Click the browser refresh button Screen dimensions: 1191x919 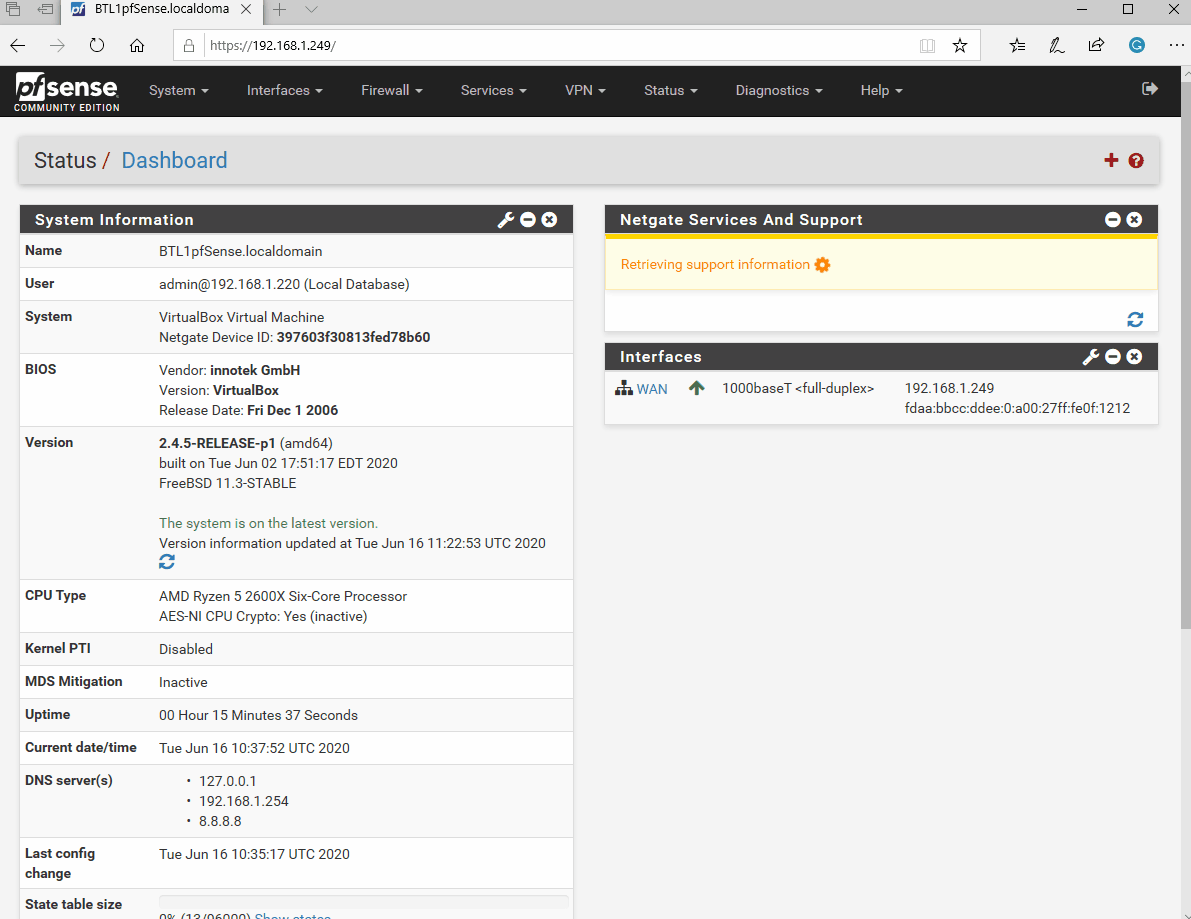coord(96,45)
